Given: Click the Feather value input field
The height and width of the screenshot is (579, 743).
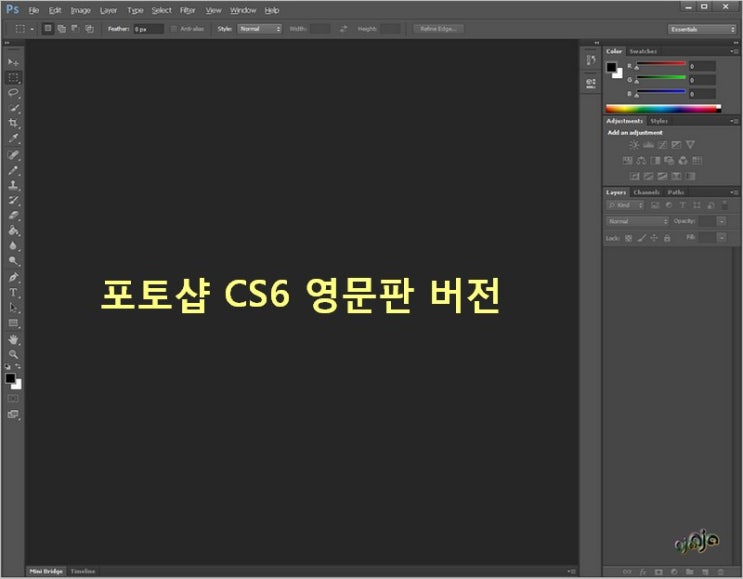Looking at the screenshot, I should pyautogui.click(x=148, y=29).
